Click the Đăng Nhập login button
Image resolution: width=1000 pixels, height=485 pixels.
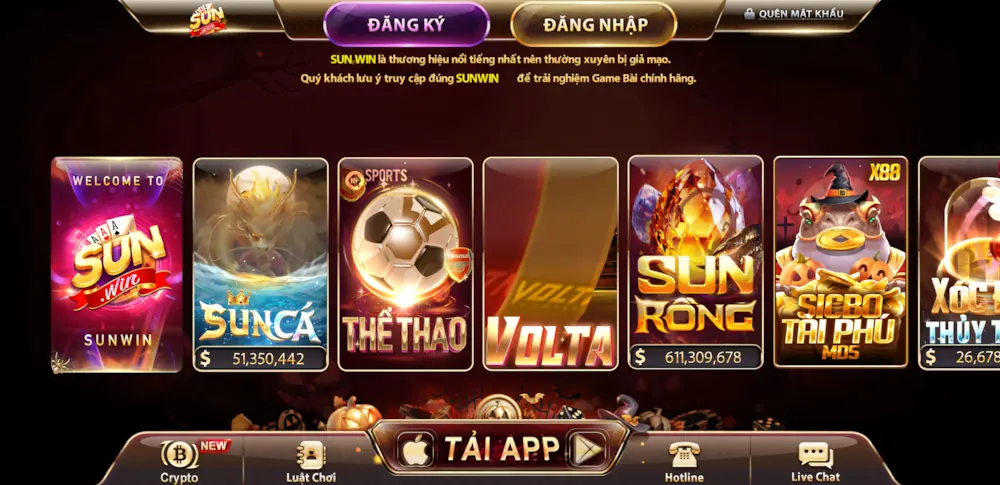(x=594, y=24)
